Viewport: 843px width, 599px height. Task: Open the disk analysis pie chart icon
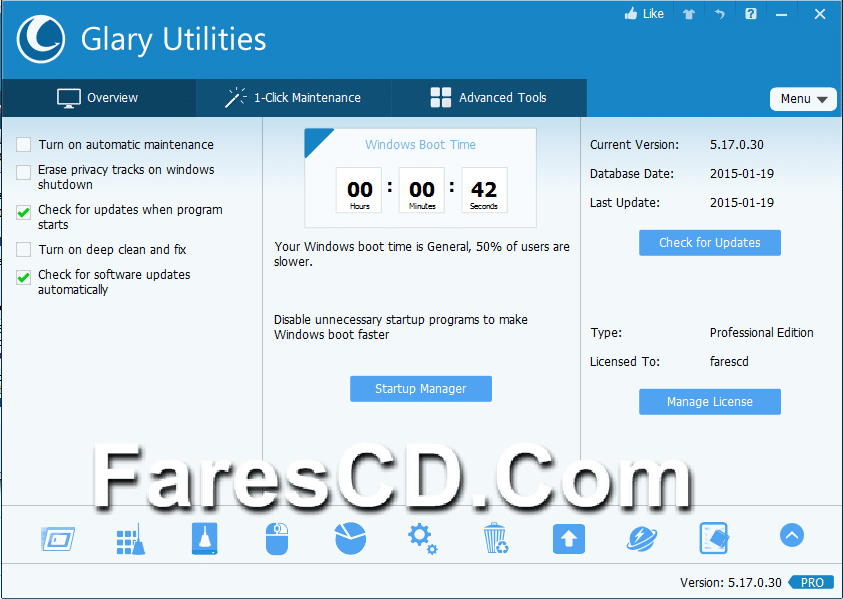[351, 538]
